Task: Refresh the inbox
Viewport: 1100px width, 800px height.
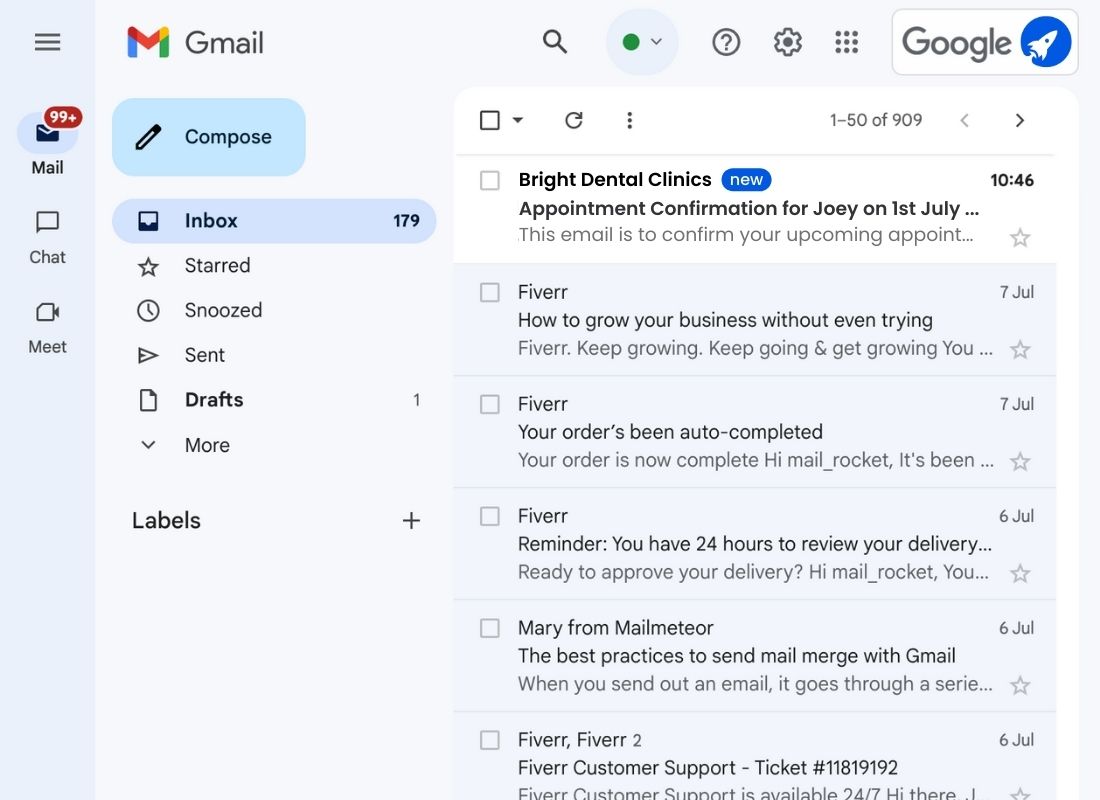Action: 574,119
